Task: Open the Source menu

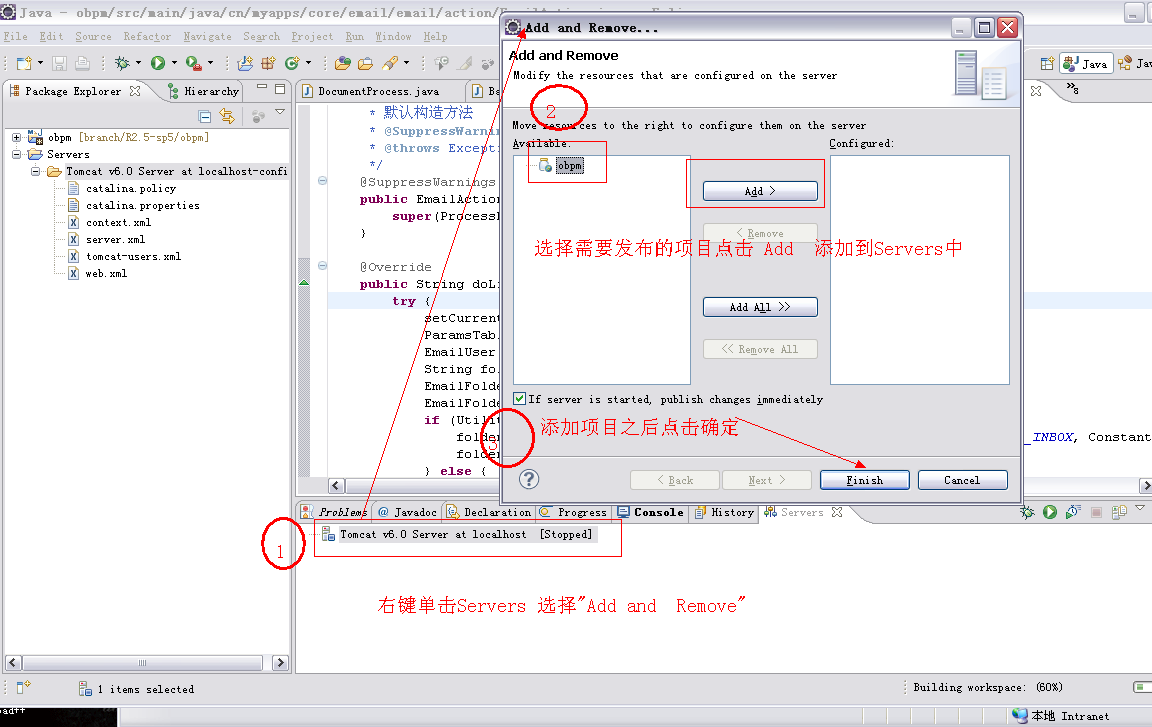Action: pyautogui.click(x=93, y=36)
